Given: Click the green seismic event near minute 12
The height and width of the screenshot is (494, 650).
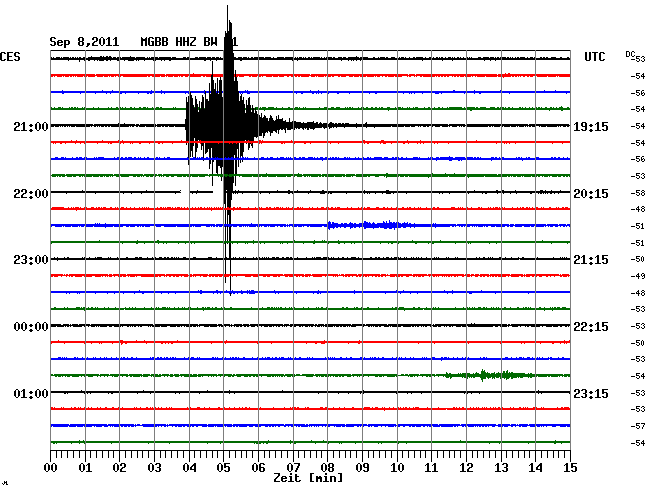Looking at the screenshot, I should click(489, 375).
